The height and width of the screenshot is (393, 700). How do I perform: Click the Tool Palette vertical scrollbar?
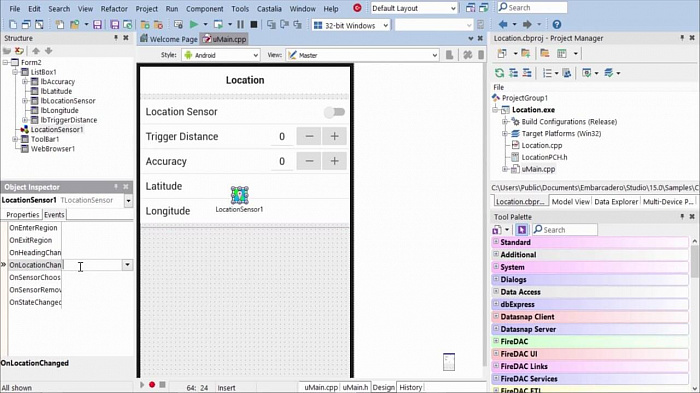point(695,314)
